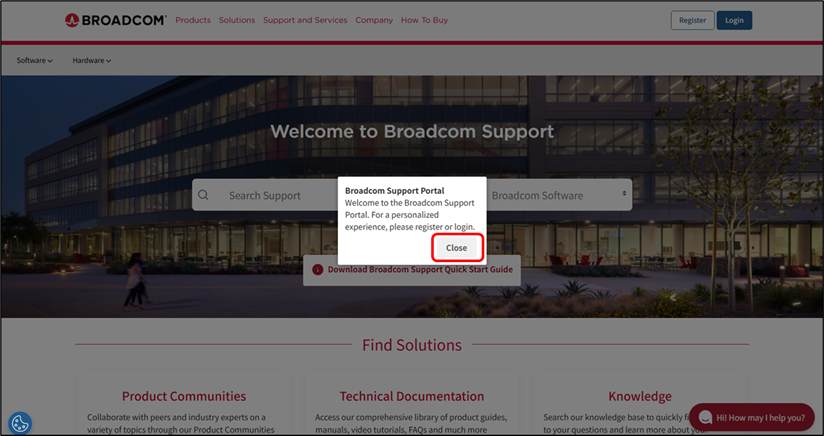Click the search magnifier icon
The width and height of the screenshot is (824, 436).
click(x=203, y=195)
